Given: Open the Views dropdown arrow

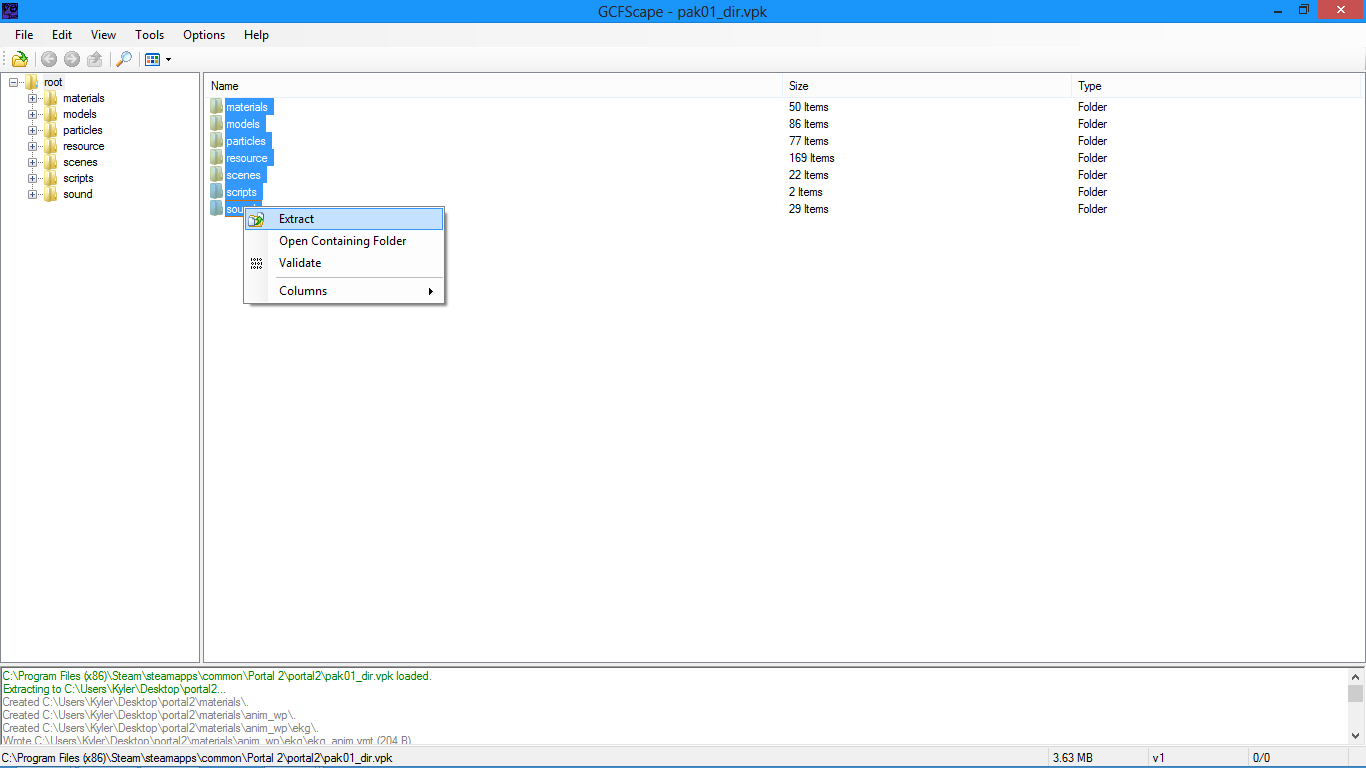Looking at the screenshot, I should point(168,60).
